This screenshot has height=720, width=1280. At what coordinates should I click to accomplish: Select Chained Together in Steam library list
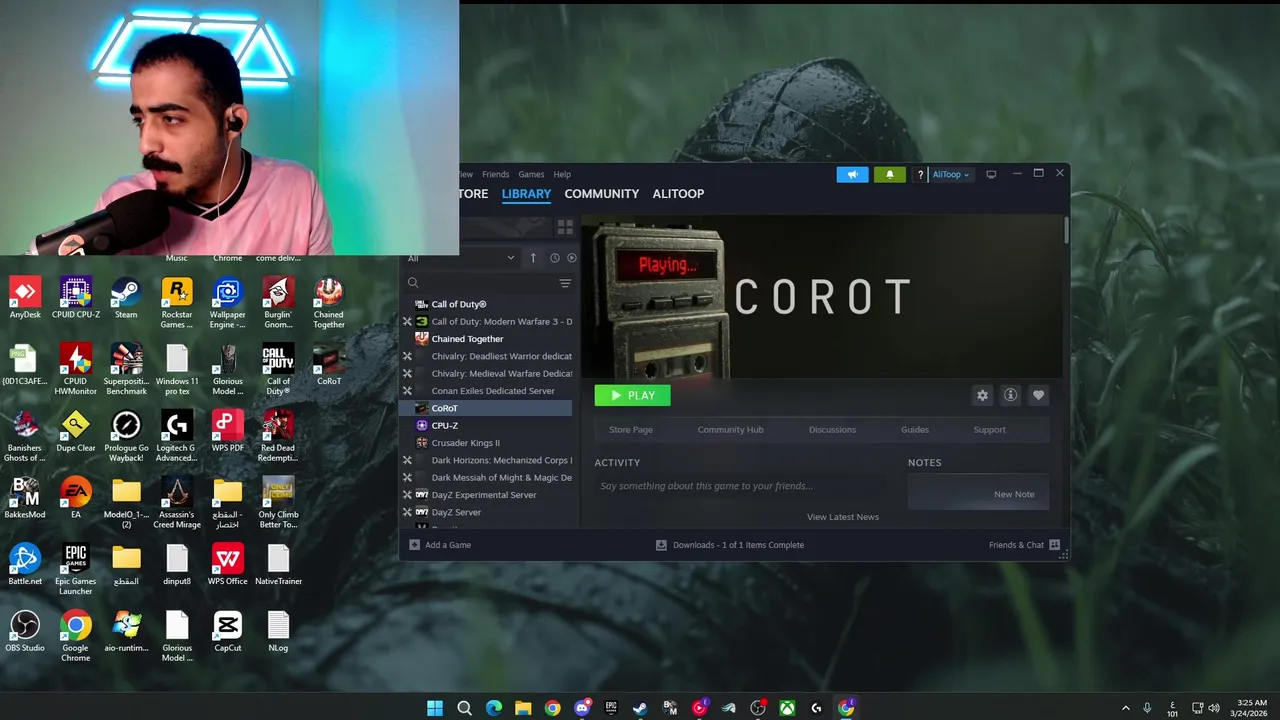486,339
